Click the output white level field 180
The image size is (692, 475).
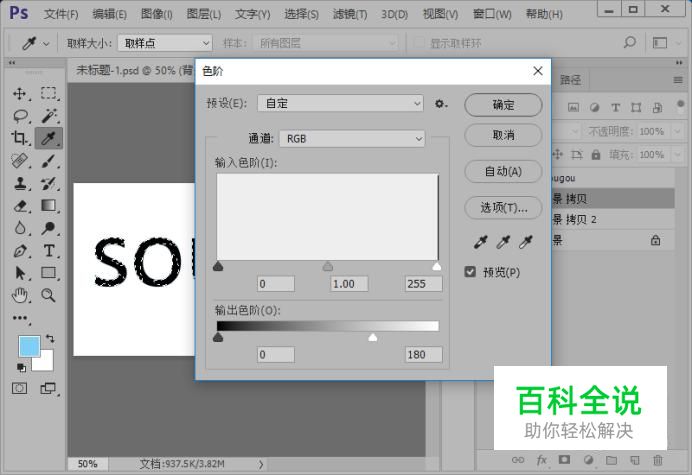423,354
